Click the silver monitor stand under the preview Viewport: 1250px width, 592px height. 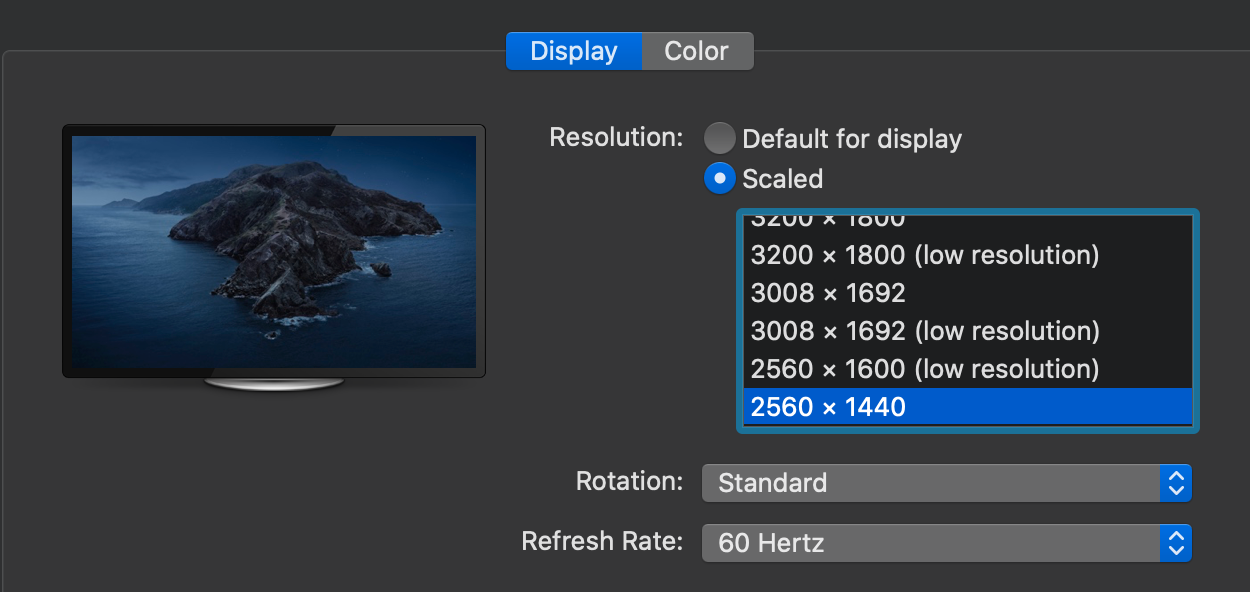click(x=273, y=384)
